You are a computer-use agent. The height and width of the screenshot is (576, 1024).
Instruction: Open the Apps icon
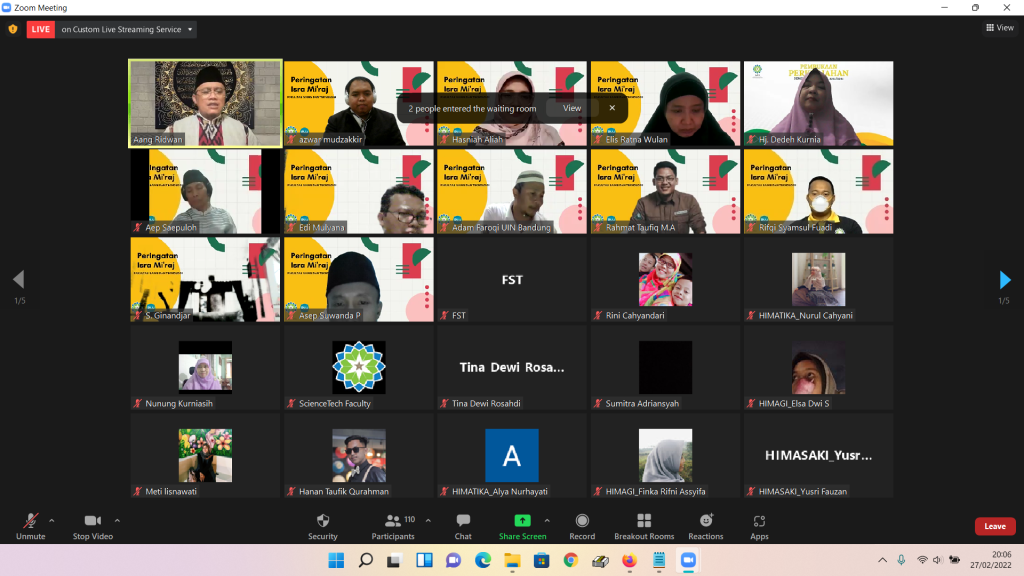759,522
